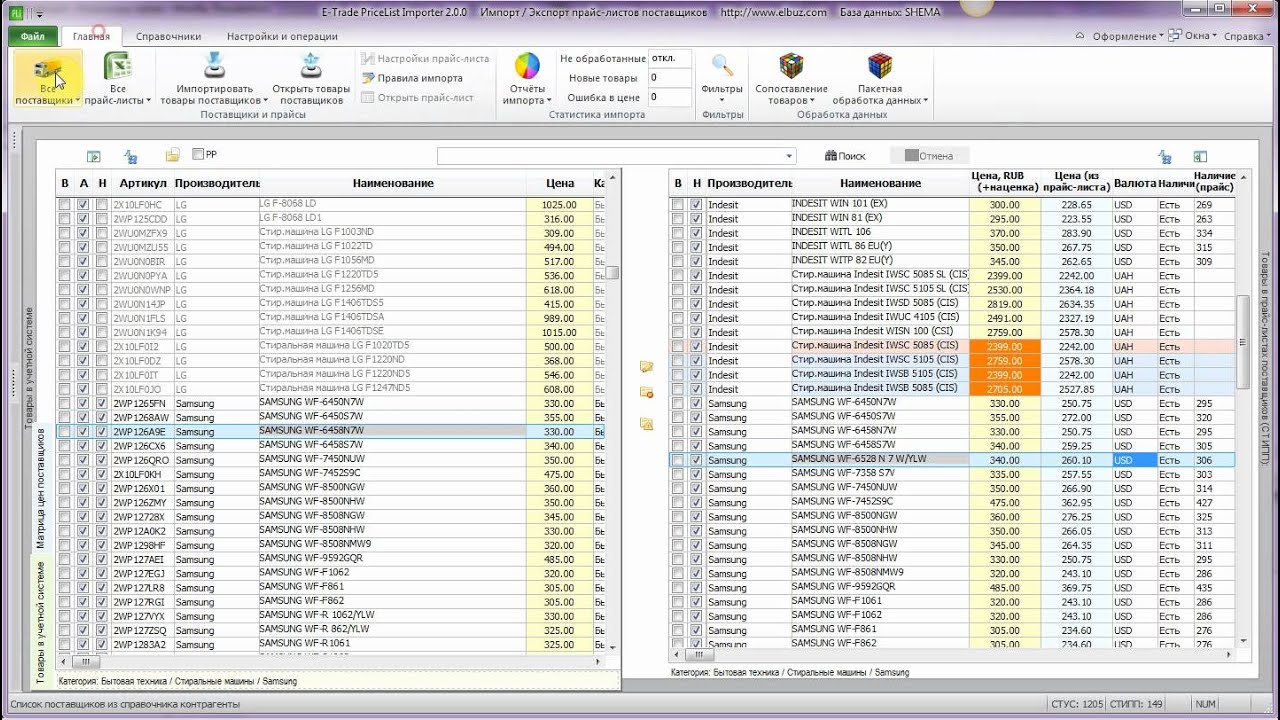
Task: Click the Цена (из прайс-листа) column header
Action: point(1076,182)
